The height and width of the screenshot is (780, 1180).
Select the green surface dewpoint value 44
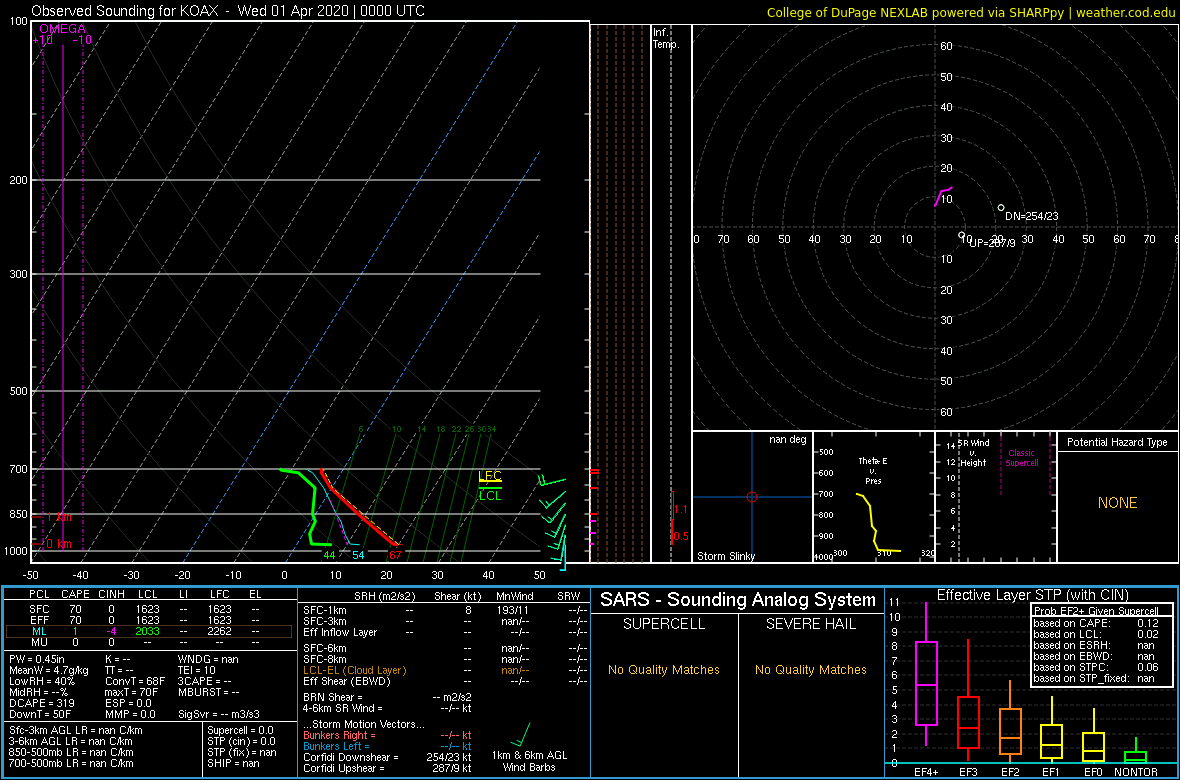point(329,555)
